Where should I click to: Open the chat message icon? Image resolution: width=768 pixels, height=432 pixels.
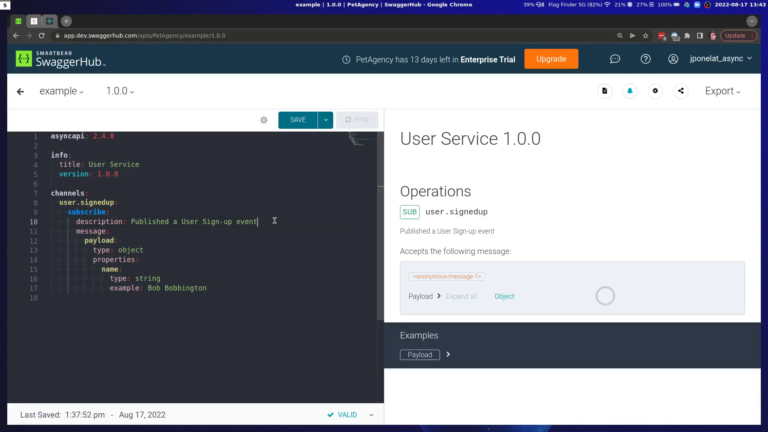click(615, 59)
